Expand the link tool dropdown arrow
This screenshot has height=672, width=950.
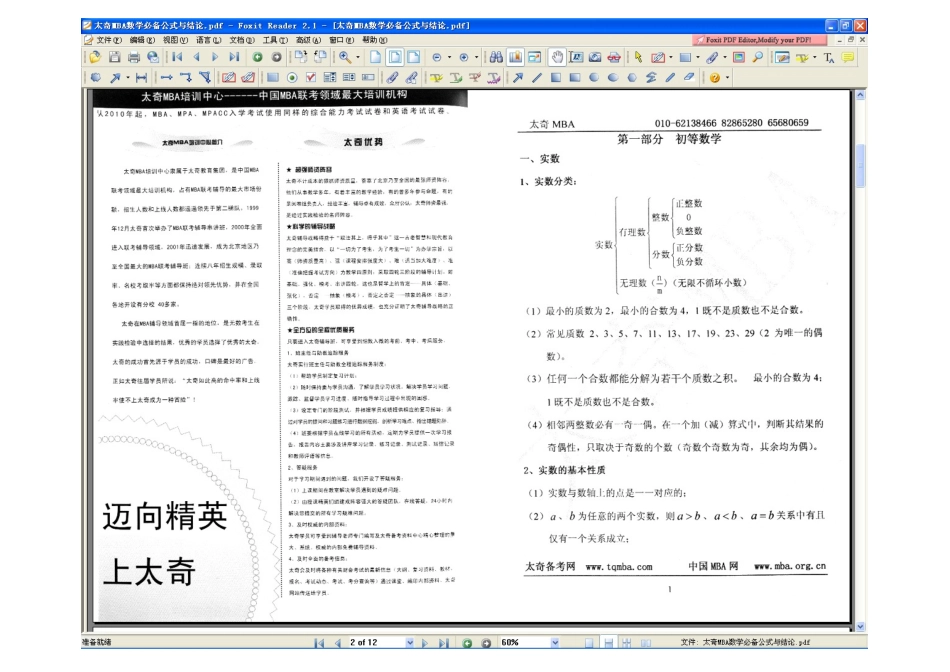tap(671, 58)
